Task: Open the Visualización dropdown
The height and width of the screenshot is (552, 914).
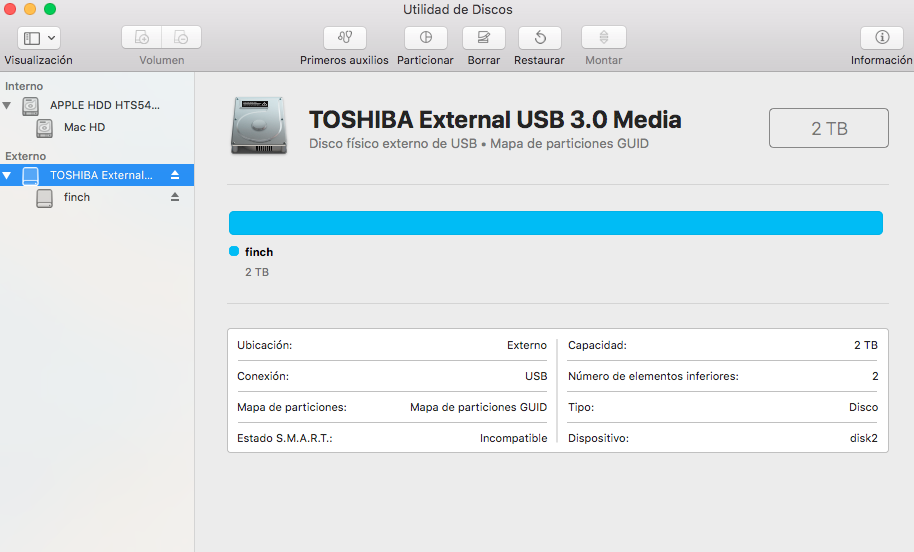Action: click(39, 38)
